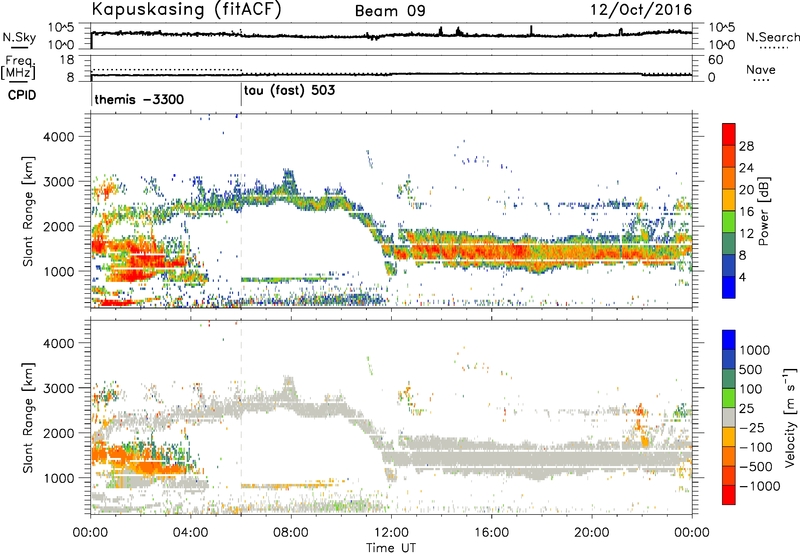Image resolution: width=800 pixels, height=554 pixels.
Task: Click the 1000 tick on Velocity colorbar
Action: [x=755, y=350]
